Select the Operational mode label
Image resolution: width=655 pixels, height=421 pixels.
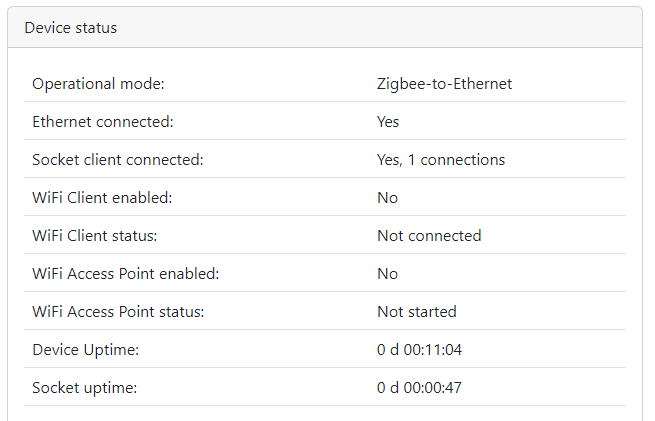tap(99, 84)
